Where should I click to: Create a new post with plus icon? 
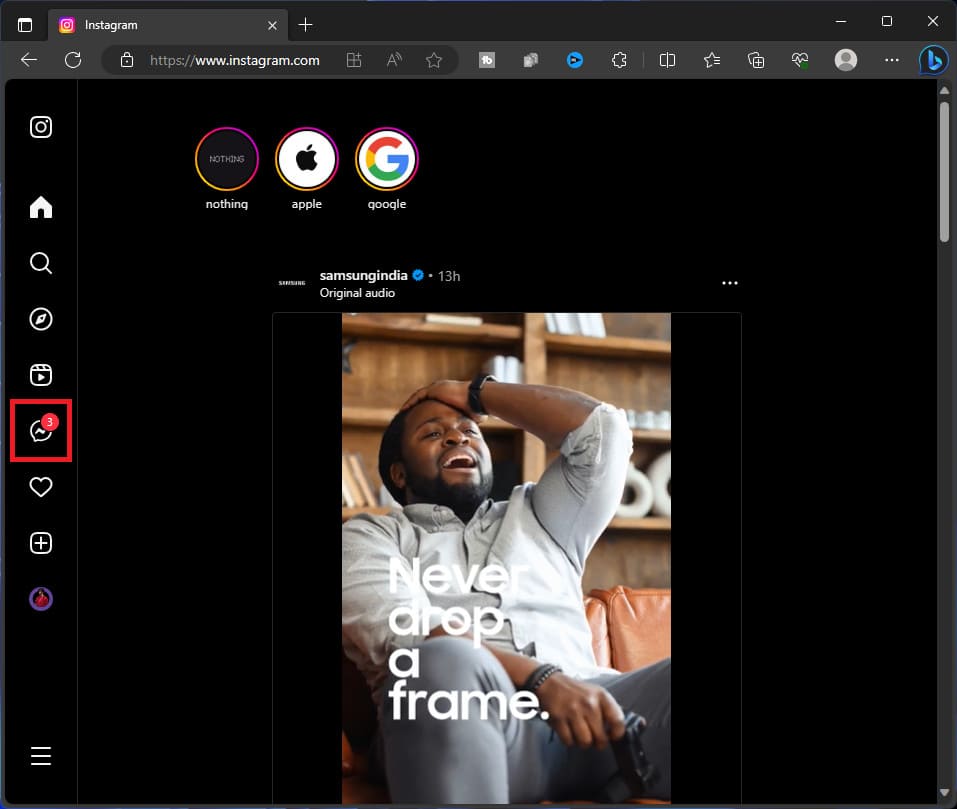[x=41, y=543]
